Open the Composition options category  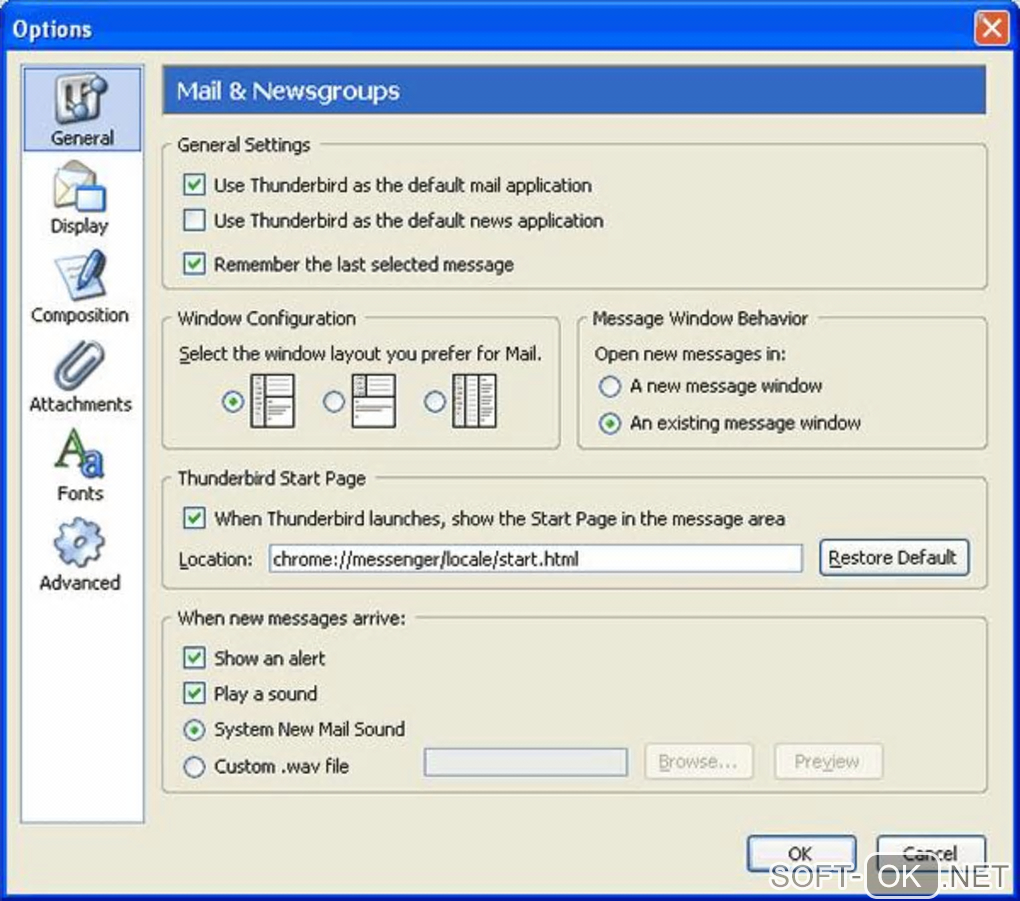[x=79, y=287]
